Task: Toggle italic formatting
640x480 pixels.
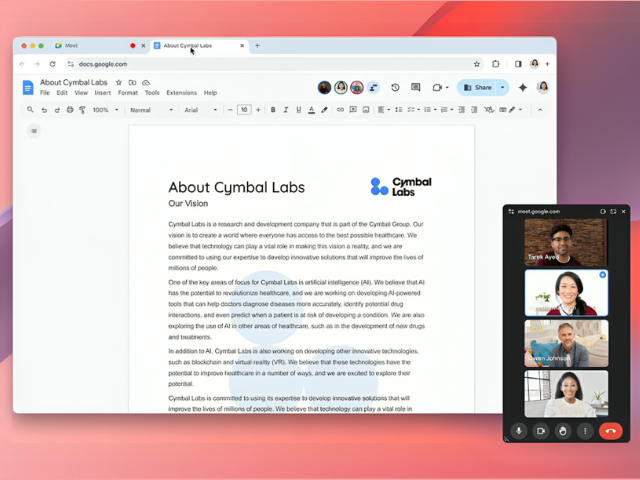Action: click(286, 110)
